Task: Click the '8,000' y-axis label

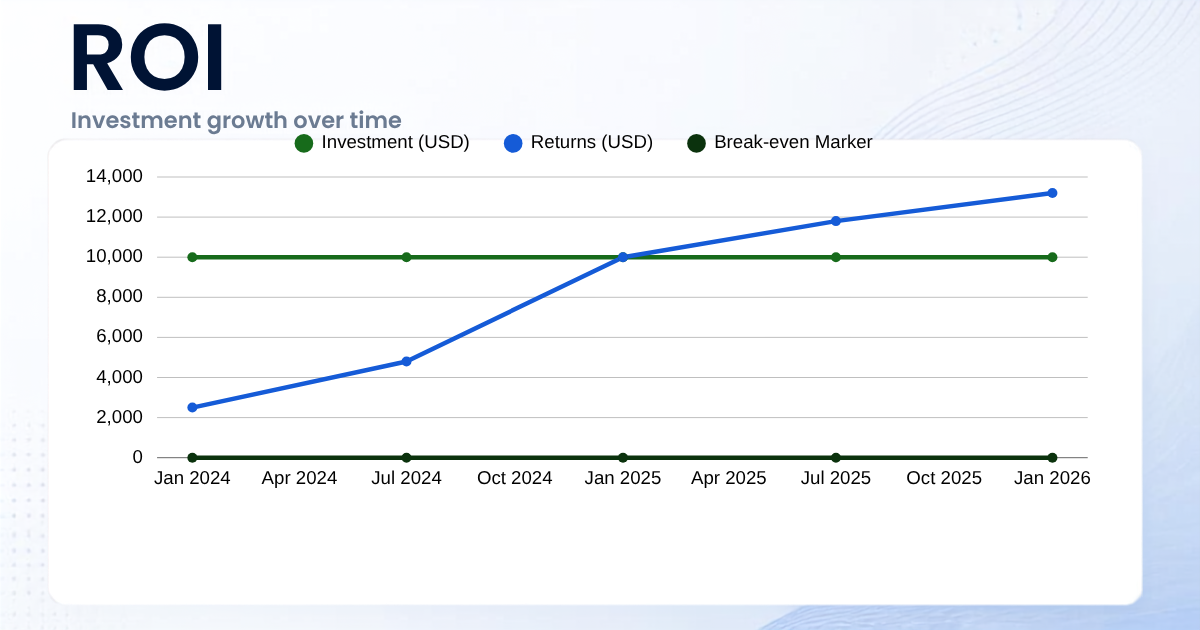Action: coord(119,297)
